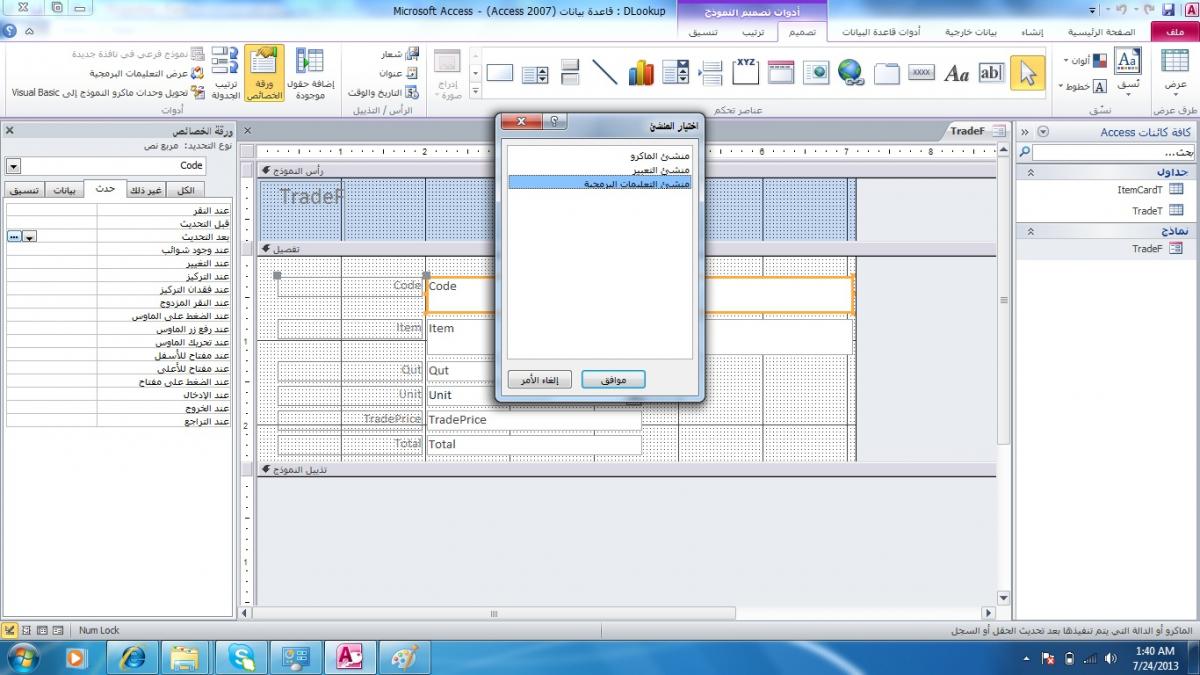Click the Add Existing Fields button

(311, 73)
